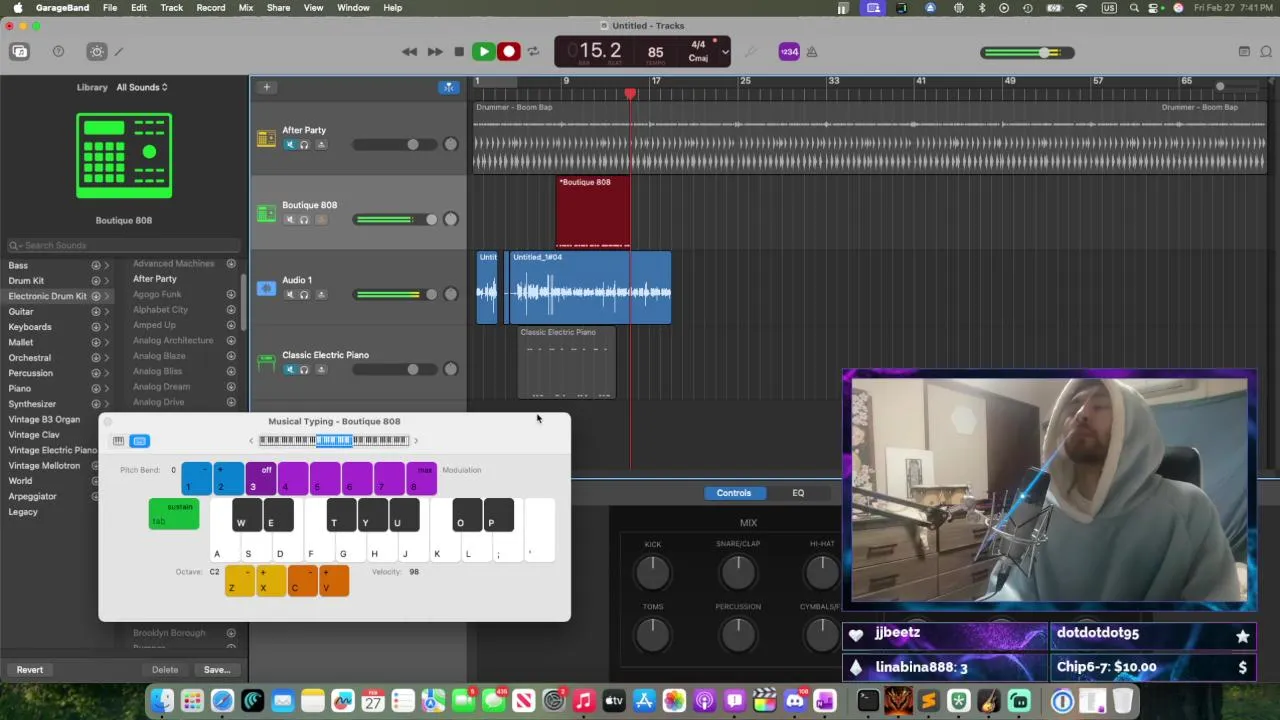Open the Editors pencil icon
This screenshot has height=720, width=1280.
(118, 52)
